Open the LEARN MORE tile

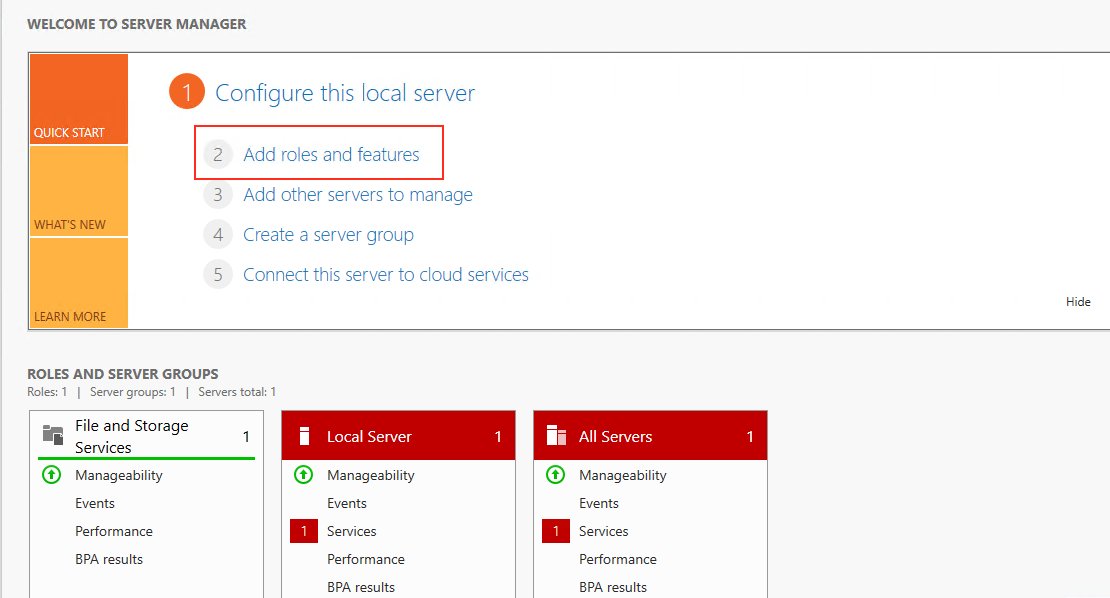click(79, 283)
